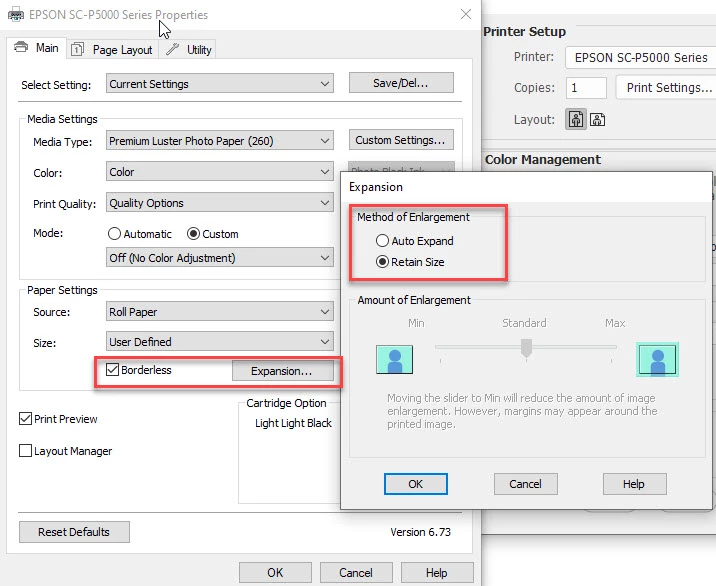Viewport: 716px width, 586px height.
Task: Click the Standard label above the slider
Action: point(524,323)
